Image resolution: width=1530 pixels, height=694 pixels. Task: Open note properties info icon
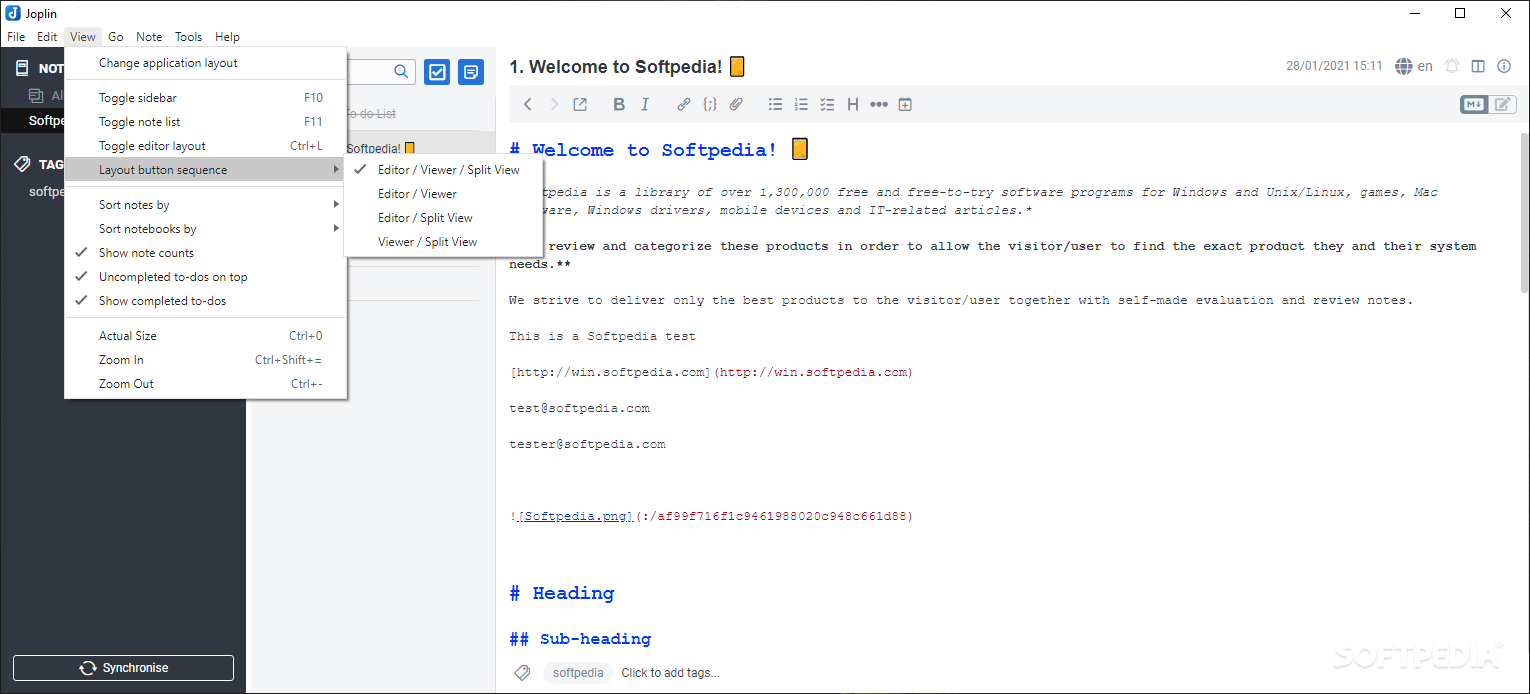pos(1504,66)
